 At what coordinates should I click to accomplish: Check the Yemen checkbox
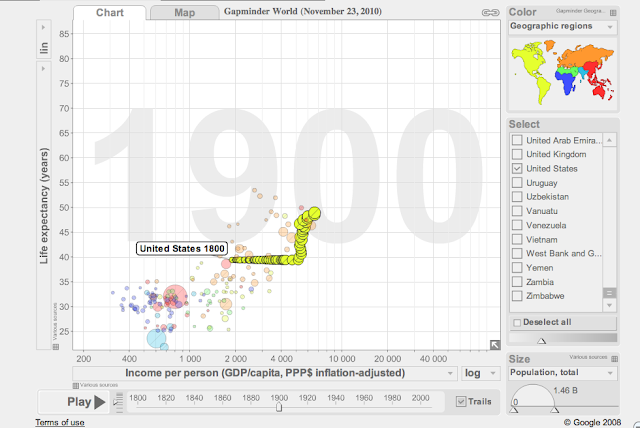tap(517, 268)
